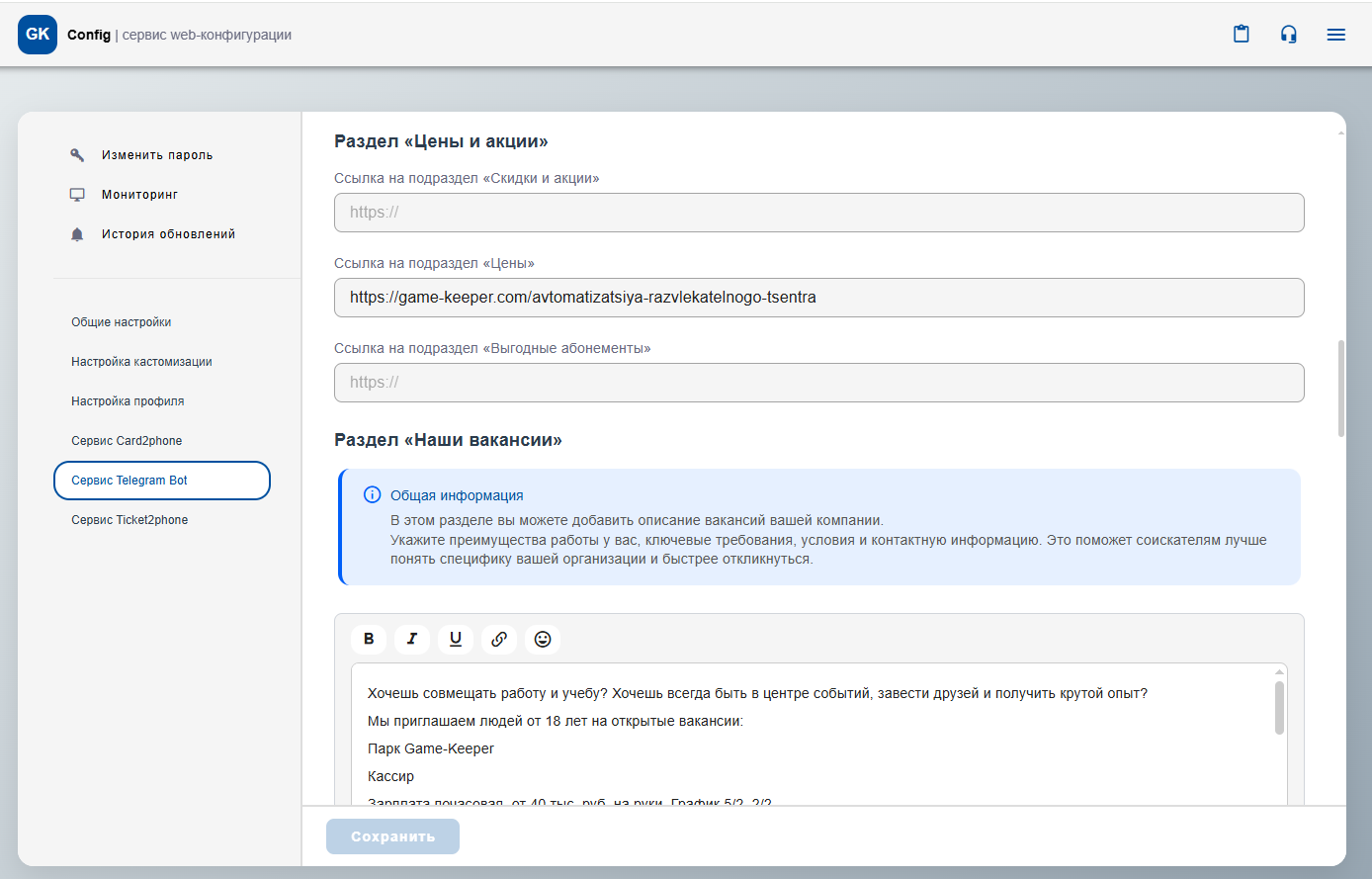Click the headset support icon

click(x=1289, y=35)
